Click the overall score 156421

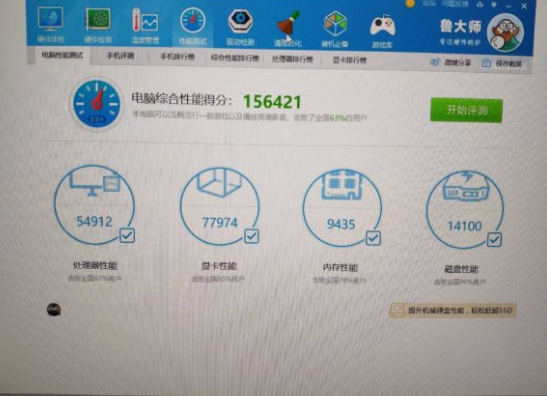click(x=272, y=102)
